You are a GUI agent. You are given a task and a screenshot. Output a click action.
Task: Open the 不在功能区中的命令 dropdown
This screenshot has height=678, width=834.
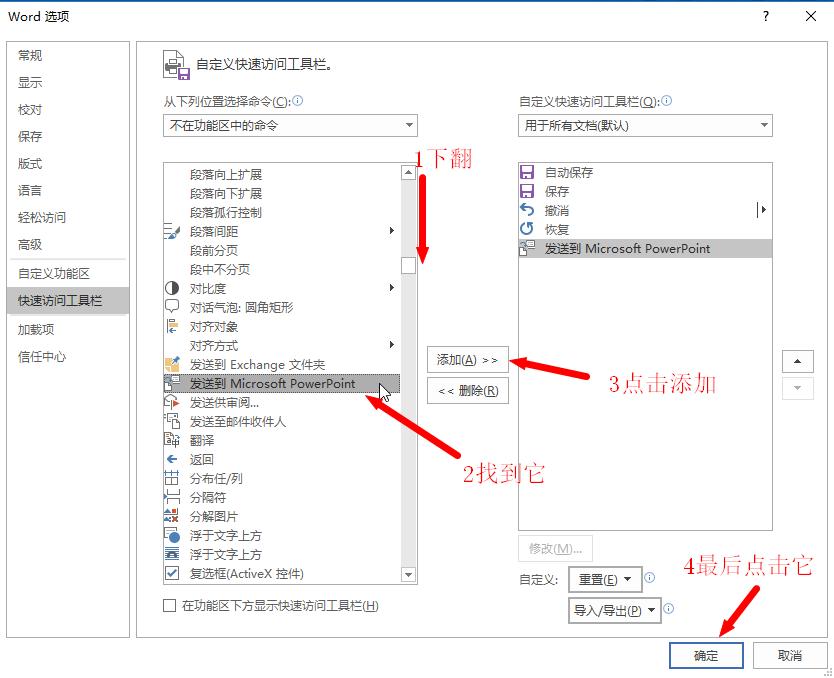[x=289, y=125]
